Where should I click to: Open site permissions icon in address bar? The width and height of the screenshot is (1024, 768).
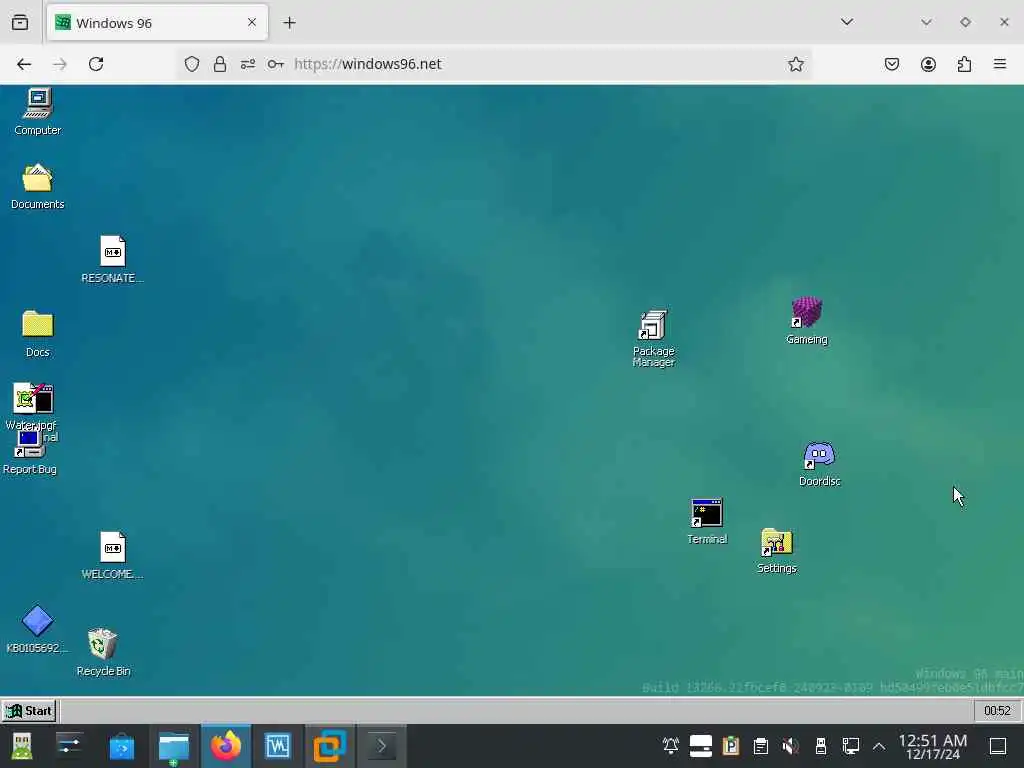[x=248, y=64]
